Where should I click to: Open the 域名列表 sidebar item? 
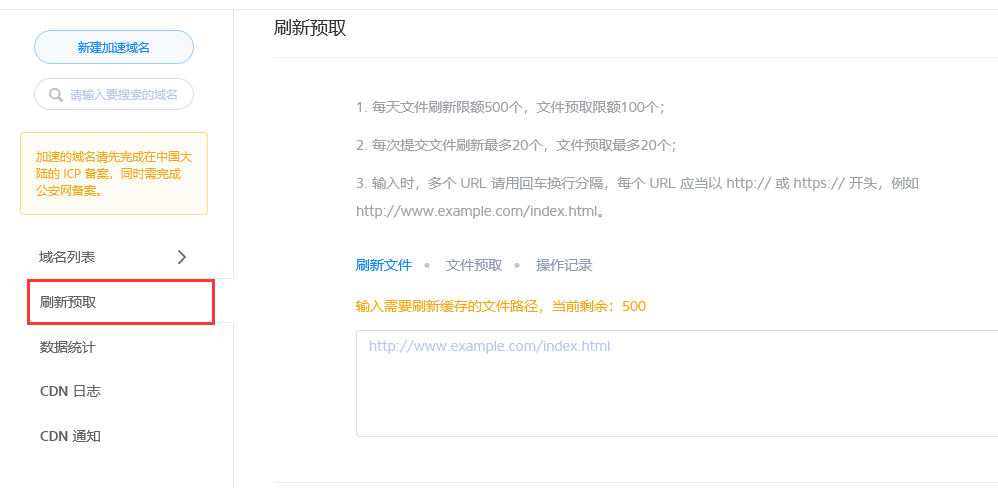coord(116,257)
